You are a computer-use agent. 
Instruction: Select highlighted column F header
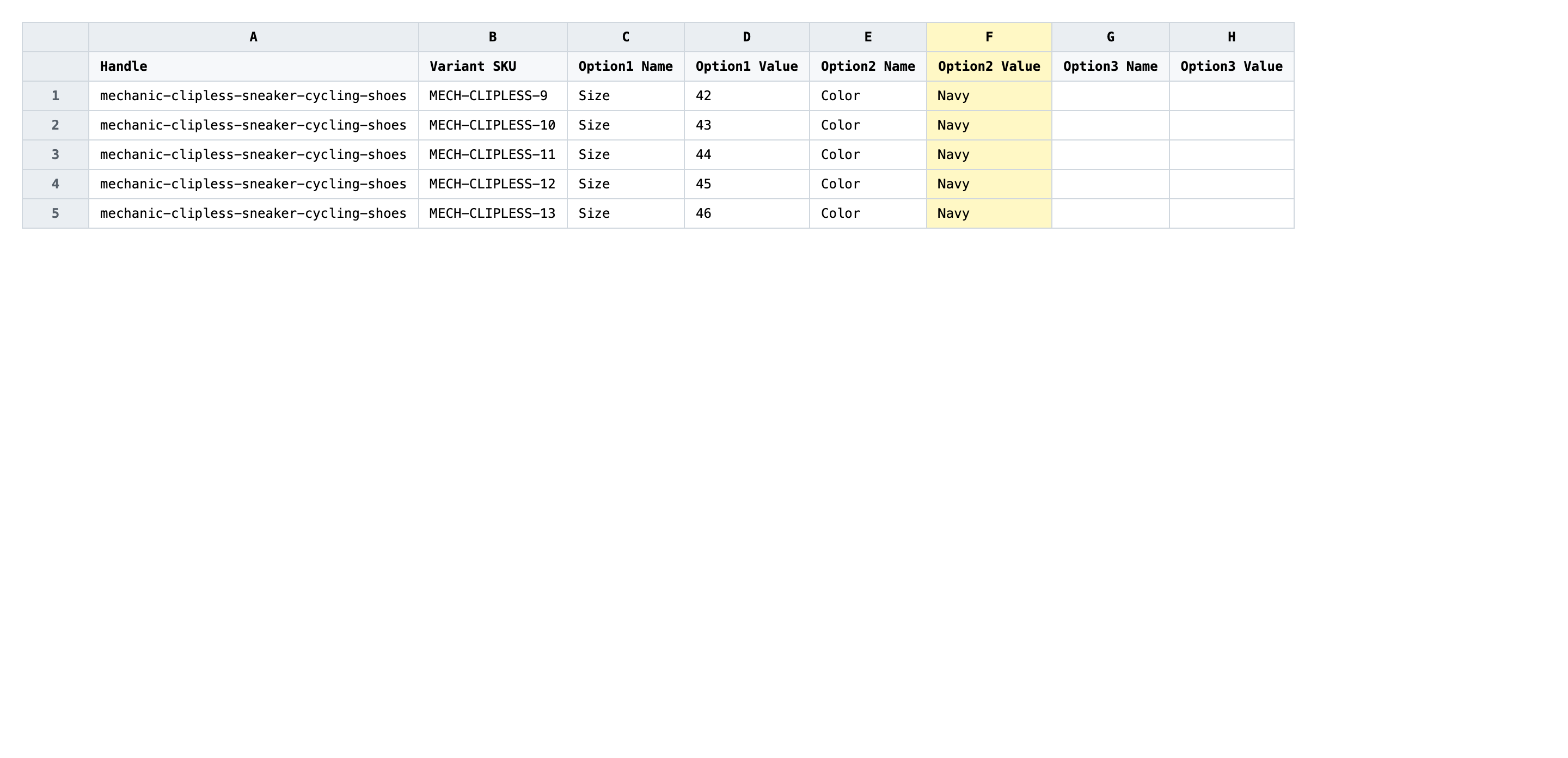pos(989,37)
